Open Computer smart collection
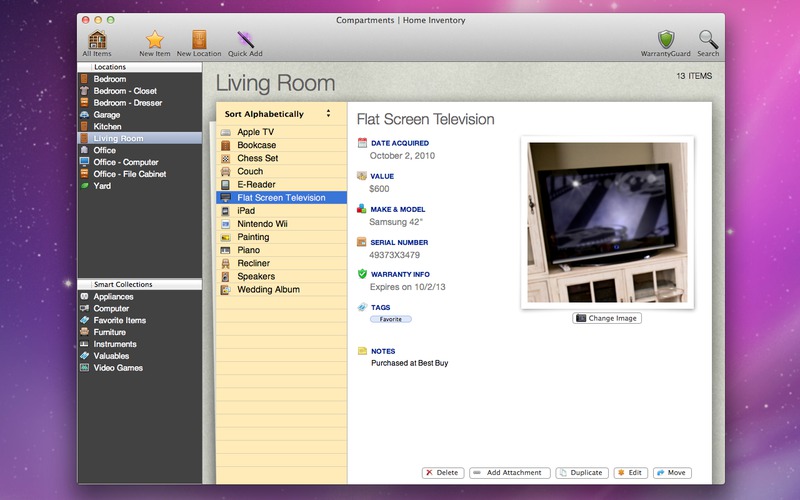This screenshot has height=500, width=800. [139, 308]
